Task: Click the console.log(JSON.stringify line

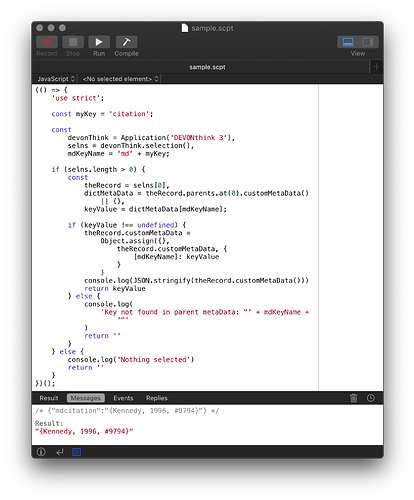Action: tap(196, 281)
